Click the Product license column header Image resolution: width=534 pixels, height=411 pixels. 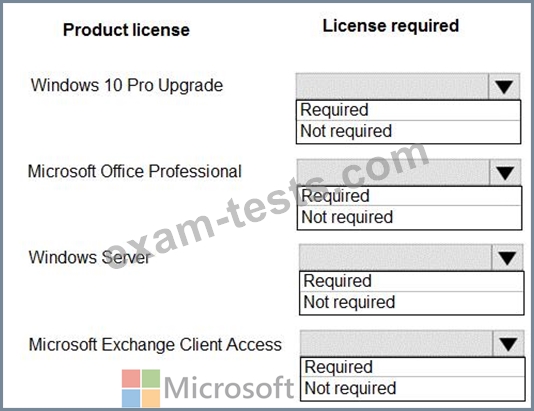tap(126, 30)
